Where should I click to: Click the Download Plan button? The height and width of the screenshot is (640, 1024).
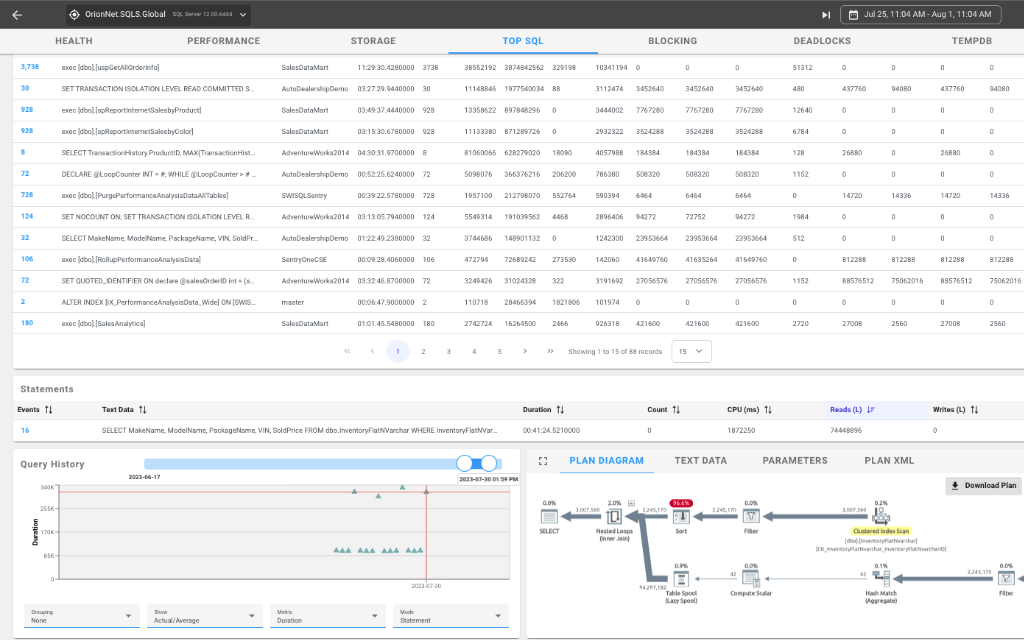tap(982, 485)
